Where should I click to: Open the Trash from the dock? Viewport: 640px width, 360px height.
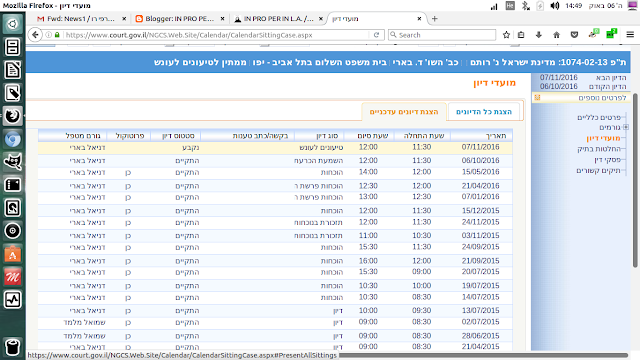pos(12,347)
